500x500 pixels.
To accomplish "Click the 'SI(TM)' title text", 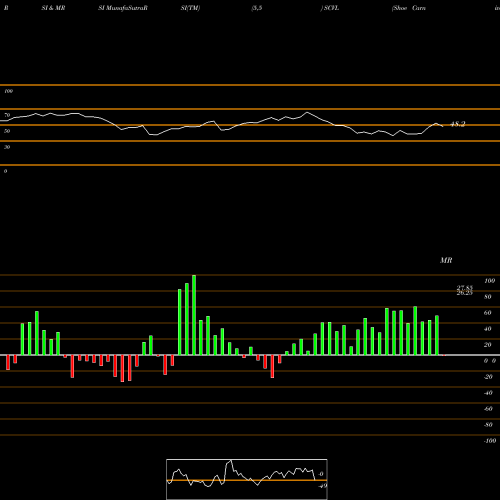I will (x=190, y=8).
